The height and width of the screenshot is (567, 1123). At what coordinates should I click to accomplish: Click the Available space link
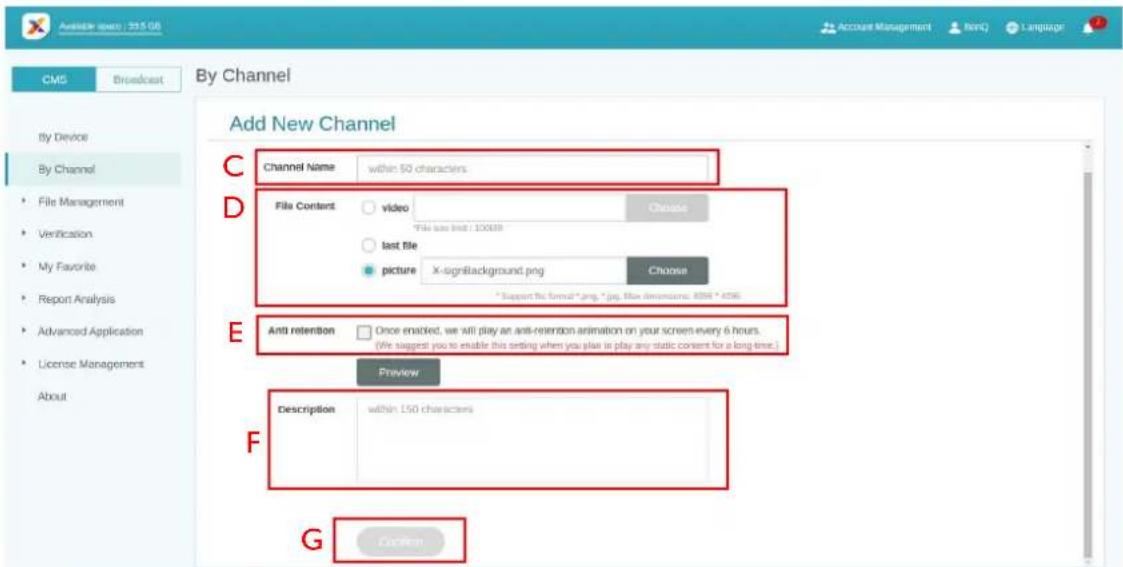(x=110, y=26)
